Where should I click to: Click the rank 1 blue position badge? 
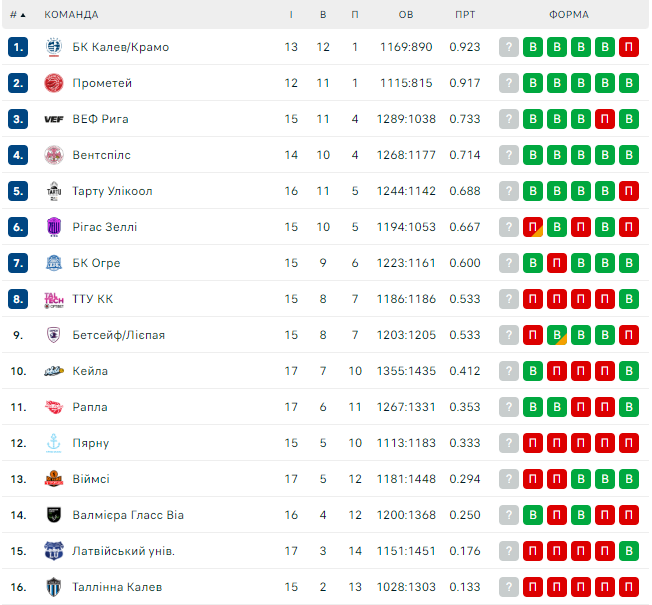(x=18, y=47)
